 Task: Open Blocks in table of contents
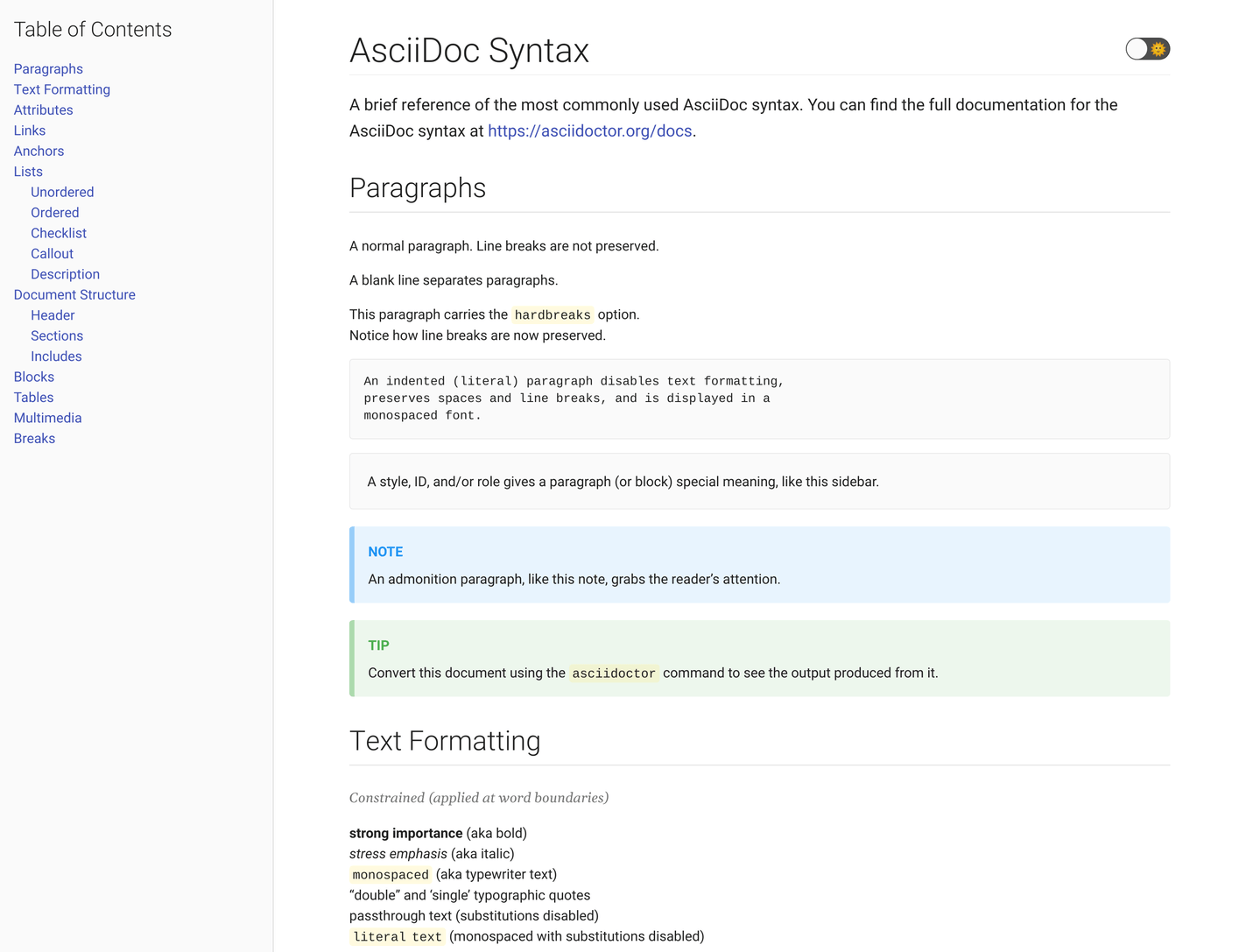[33, 377]
